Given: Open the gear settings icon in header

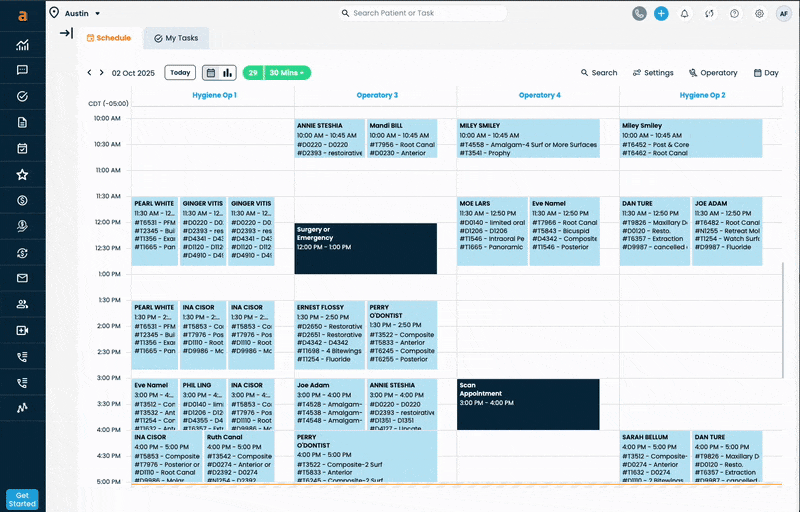Looking at the screenshot, I should [760, 14].
